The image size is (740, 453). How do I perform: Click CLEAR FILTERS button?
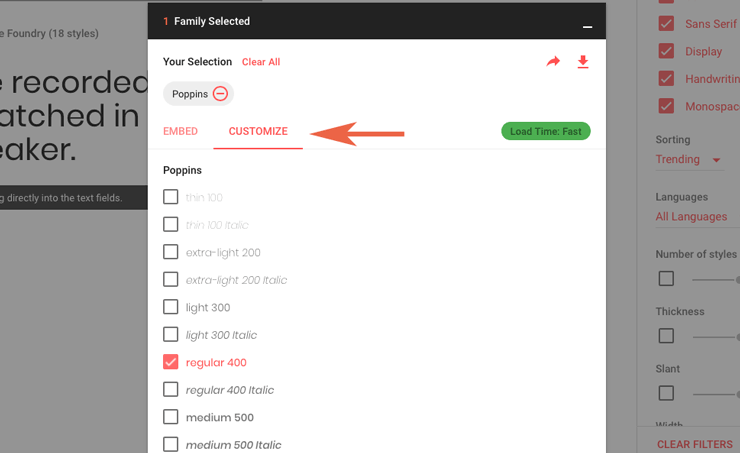(695, 445)
